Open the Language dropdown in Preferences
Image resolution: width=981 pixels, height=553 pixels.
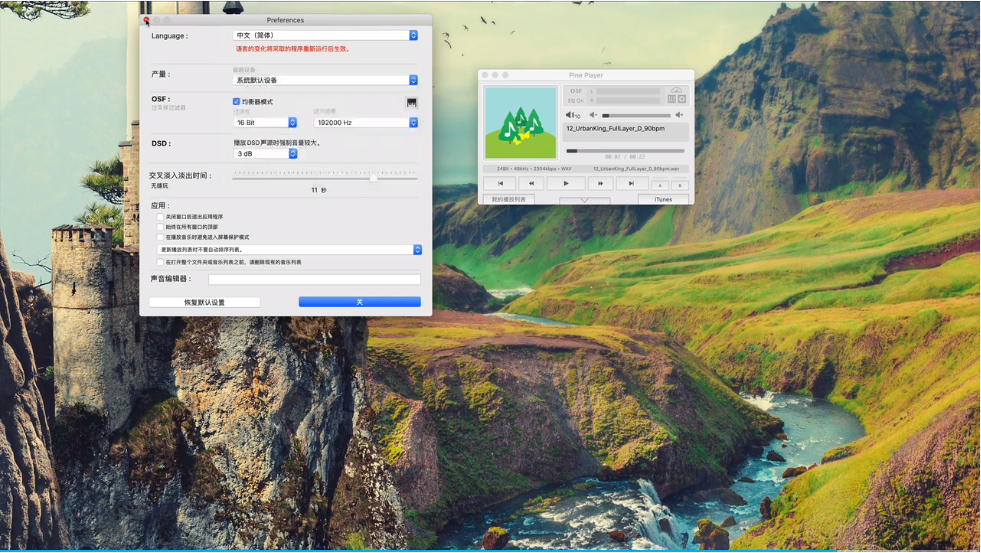[325, 36]
